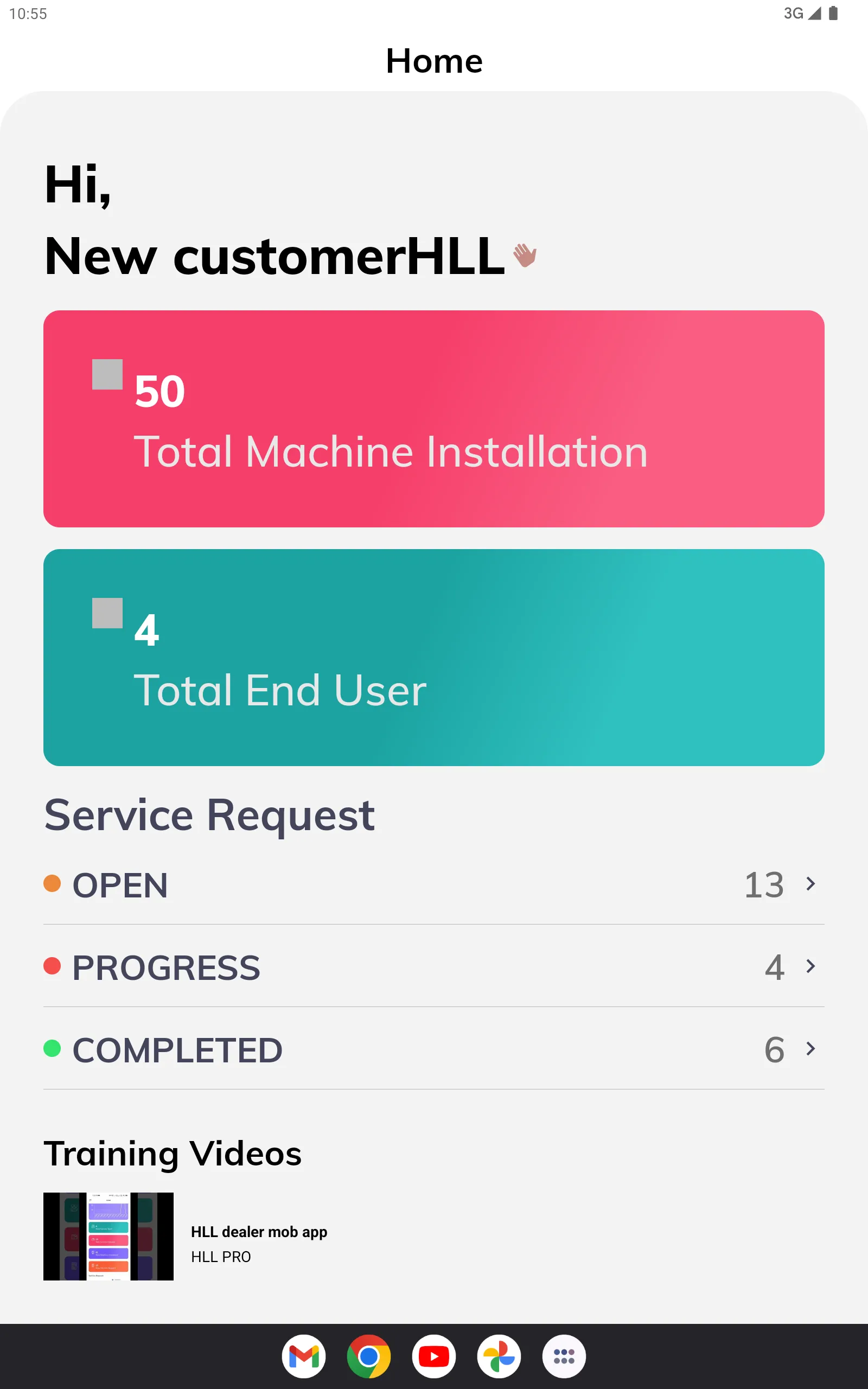Tap the Home page title
Screen dimensions: 868x1389
click(x=434, y=61)
